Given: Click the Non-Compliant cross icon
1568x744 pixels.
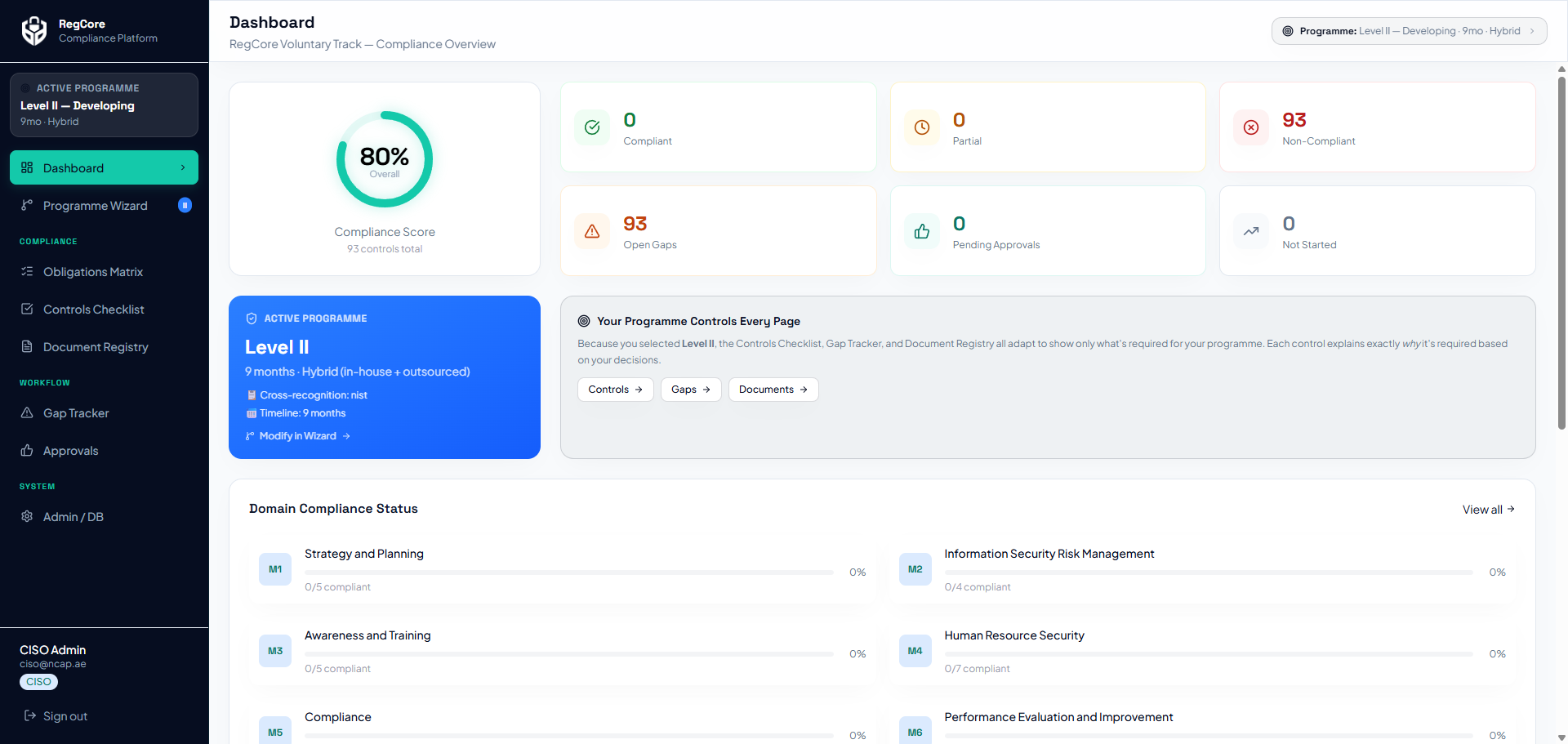Looking at the screenshot, I should coord(1251,127).
